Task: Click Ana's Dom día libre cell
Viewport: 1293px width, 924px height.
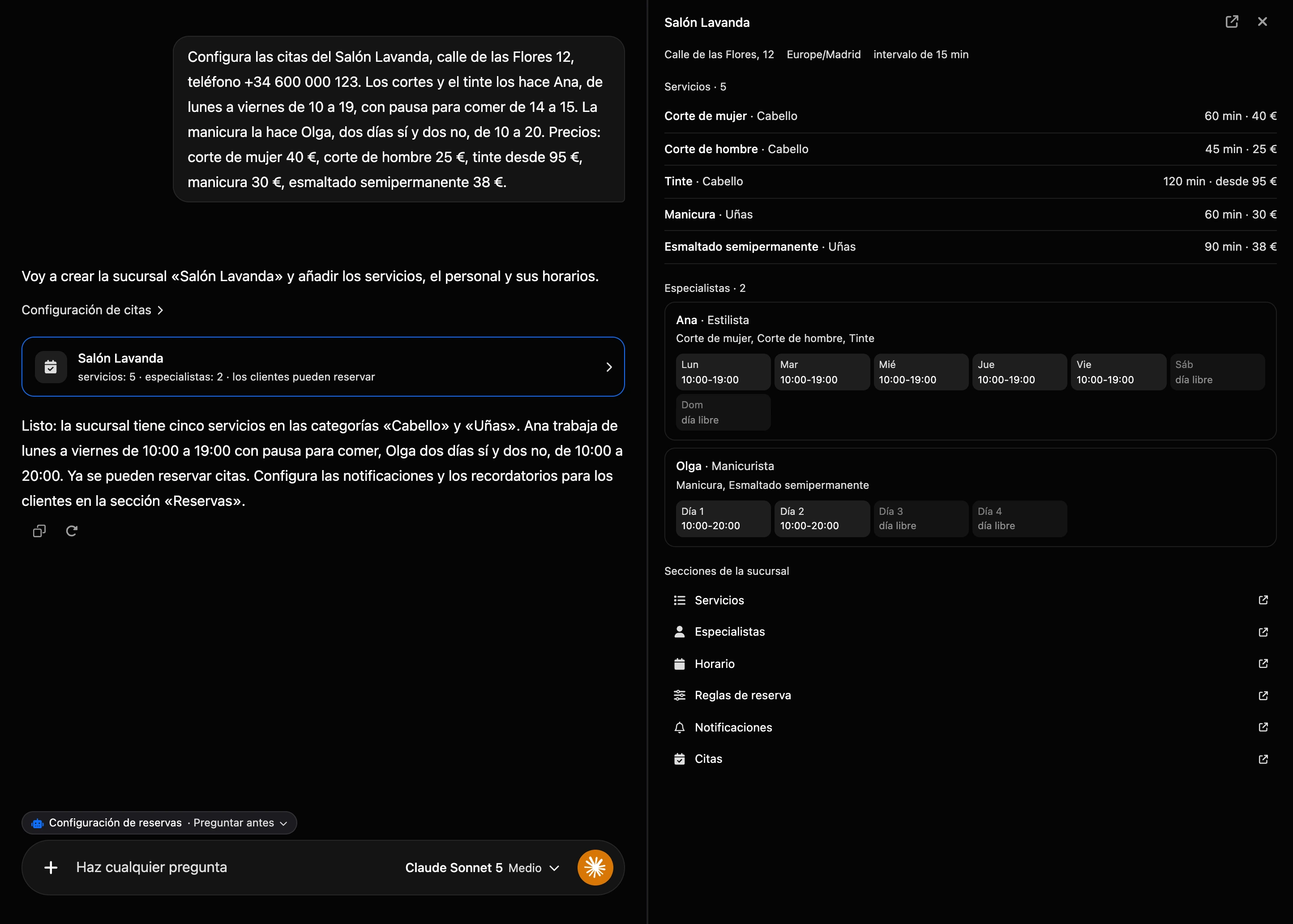Action: [723, 412]
